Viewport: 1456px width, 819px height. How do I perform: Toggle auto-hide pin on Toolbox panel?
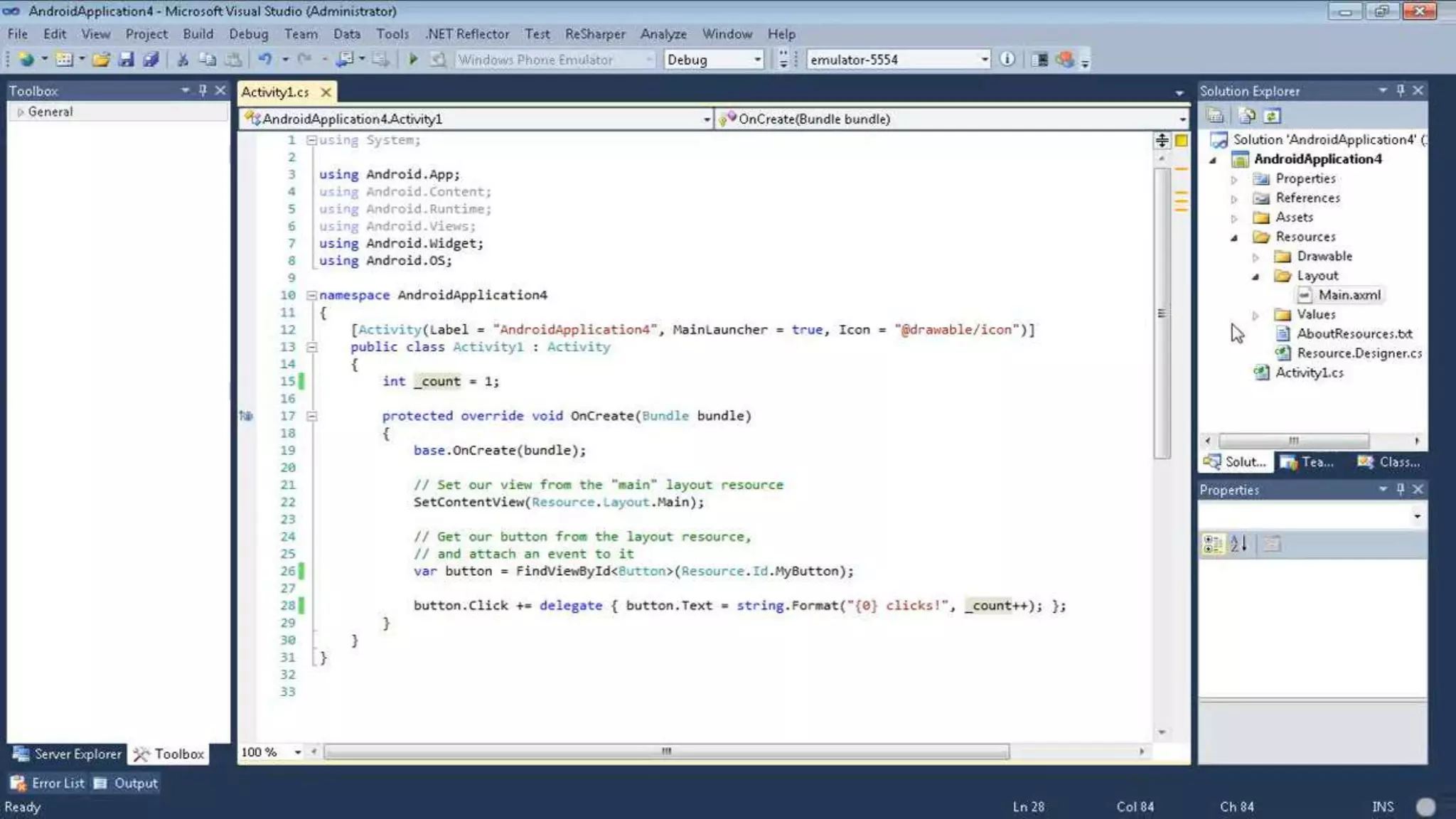pyautogui.click(x=203, y=90)
